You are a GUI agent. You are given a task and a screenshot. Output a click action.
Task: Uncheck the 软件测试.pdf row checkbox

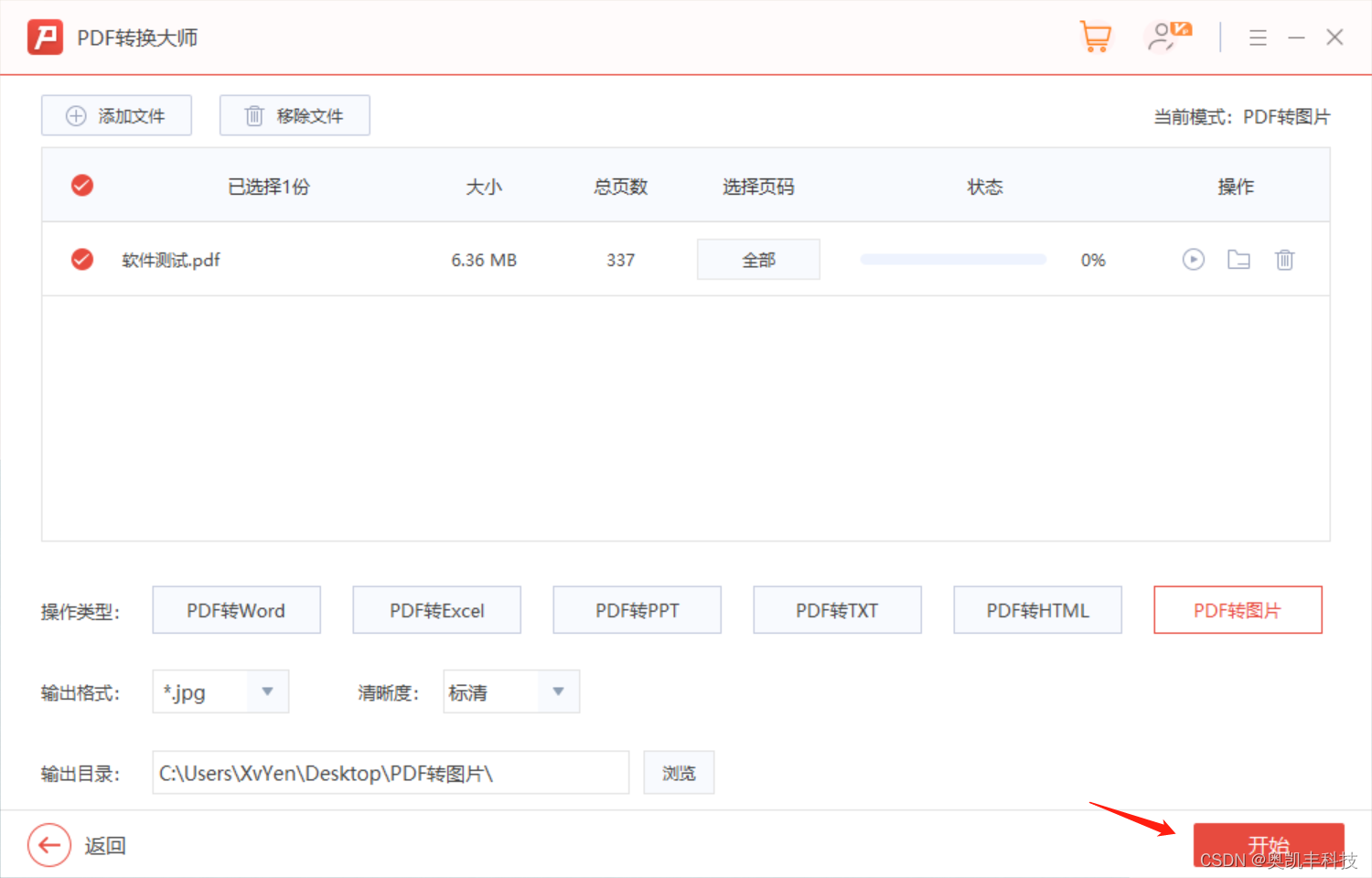coord(82,260)
